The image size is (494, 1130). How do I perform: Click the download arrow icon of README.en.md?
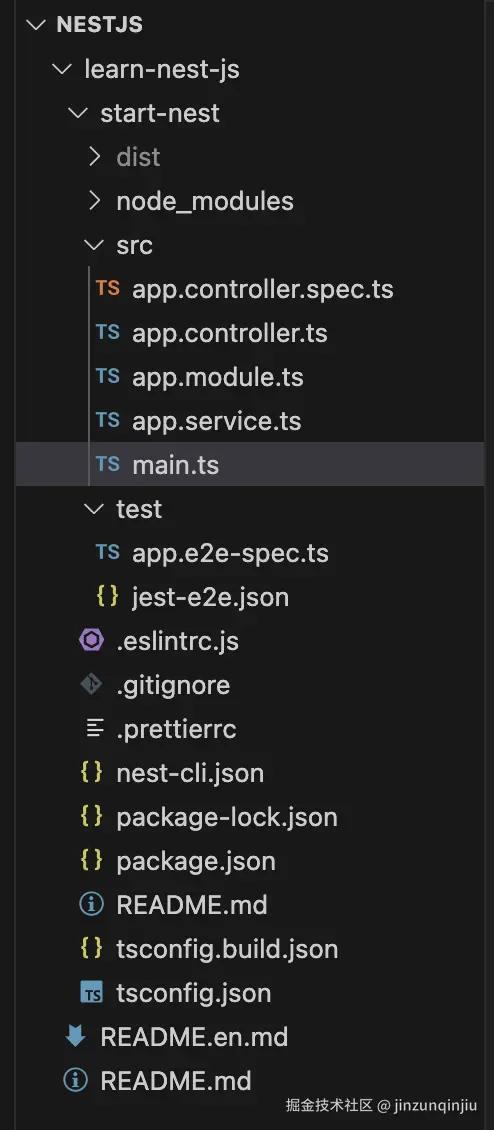pos(76,1036)
